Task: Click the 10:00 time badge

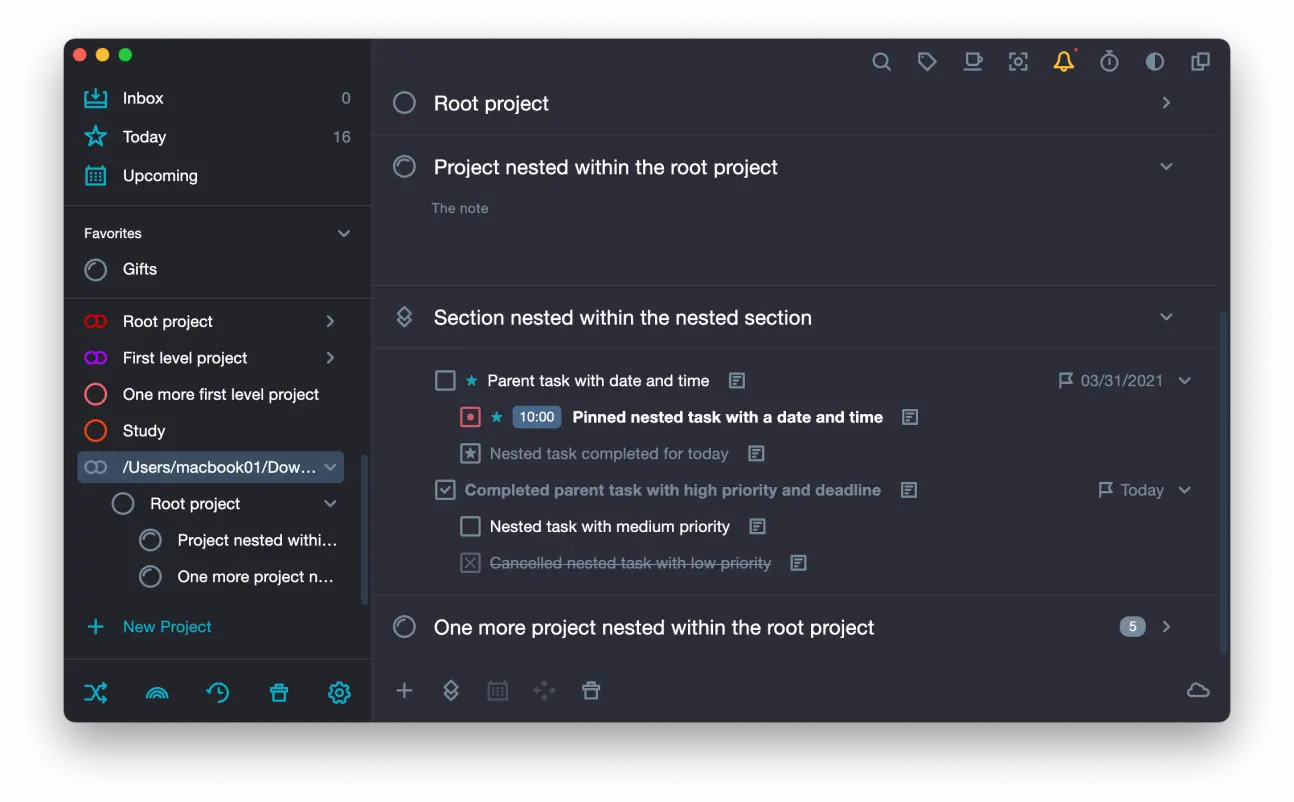Action: [x=537, y=417]
